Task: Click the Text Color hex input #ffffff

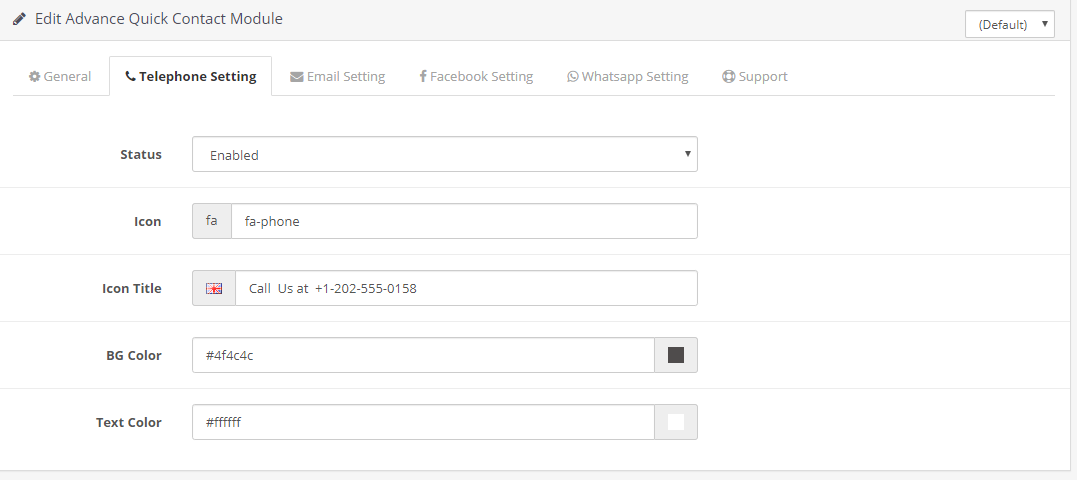Action: click(x=423, y=422)
